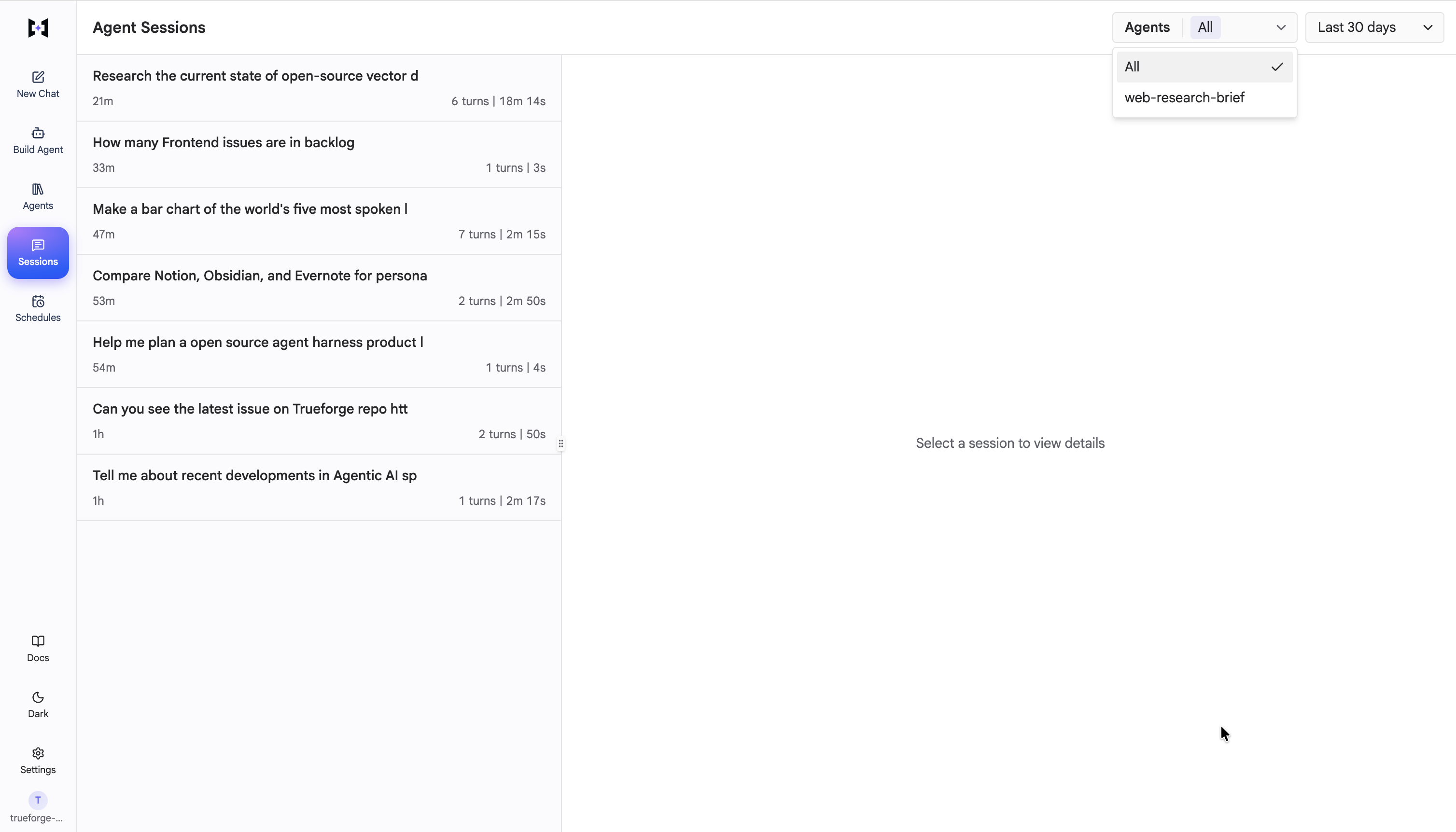Viewport: 1456px width, 832px height.
Task: Open the Last 30 days date dropdown
Action: click(1374, 28)
